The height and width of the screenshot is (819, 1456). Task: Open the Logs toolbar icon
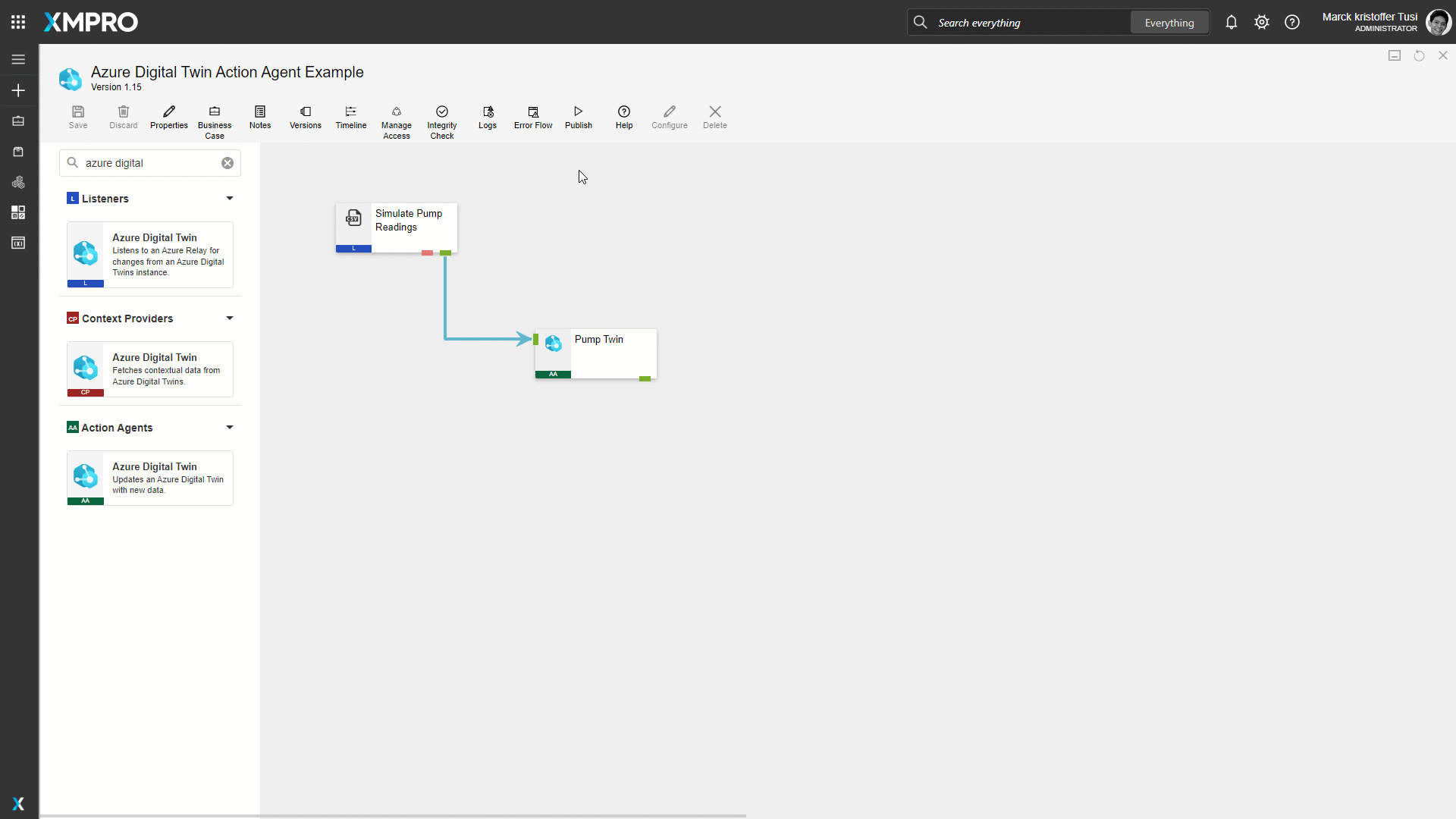[487, 117]
